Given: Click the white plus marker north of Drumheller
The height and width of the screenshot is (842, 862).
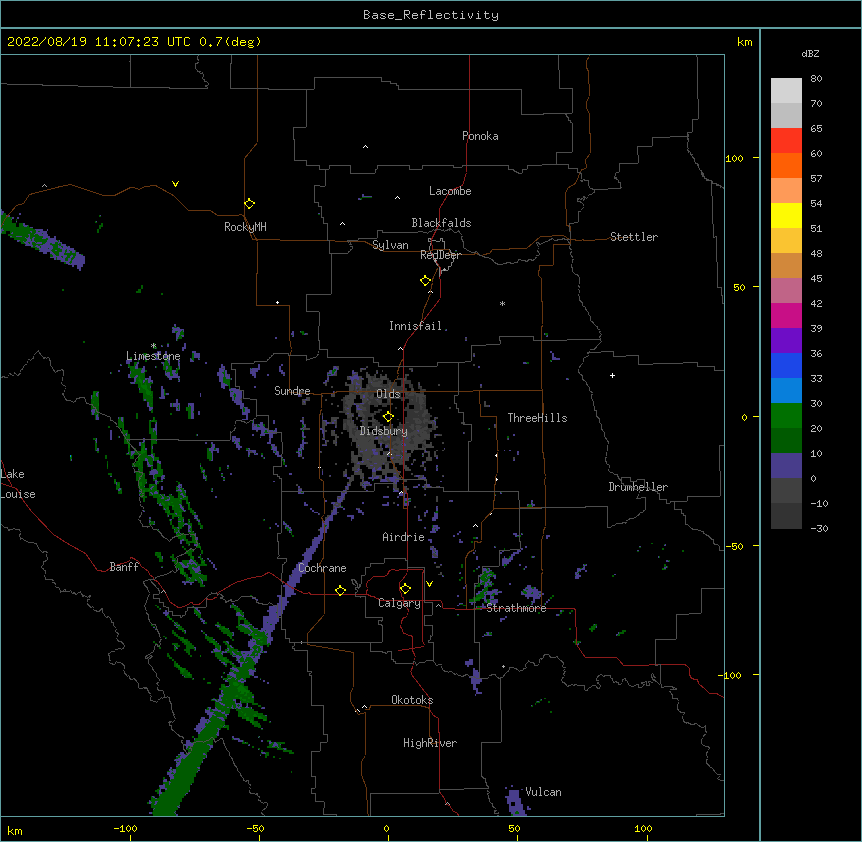Looking at the screenshot, I should pyautogui.click(x=612, y=375).
